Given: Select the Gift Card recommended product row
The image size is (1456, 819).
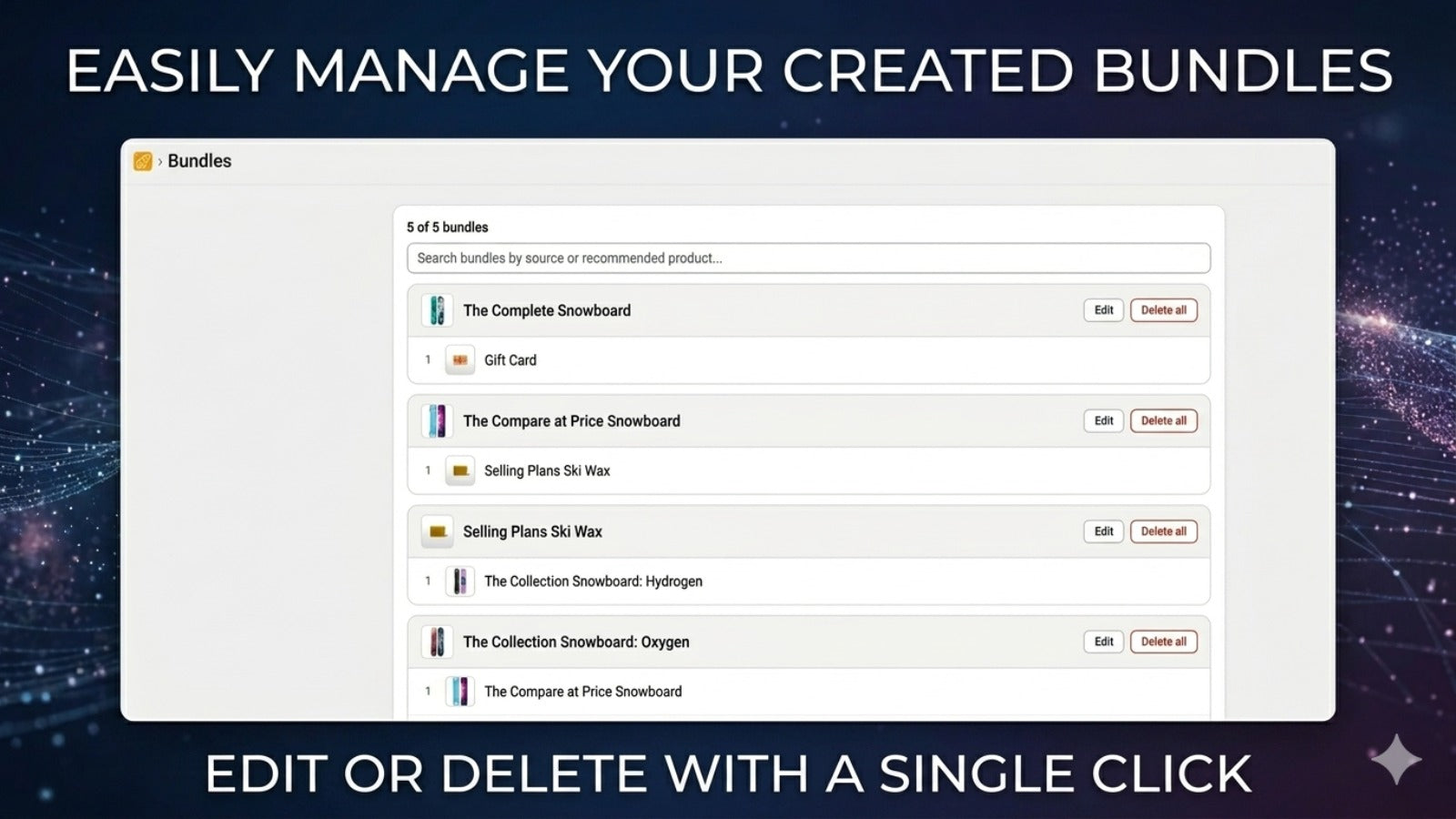Looking at the screenshot, I should [808, 360].
